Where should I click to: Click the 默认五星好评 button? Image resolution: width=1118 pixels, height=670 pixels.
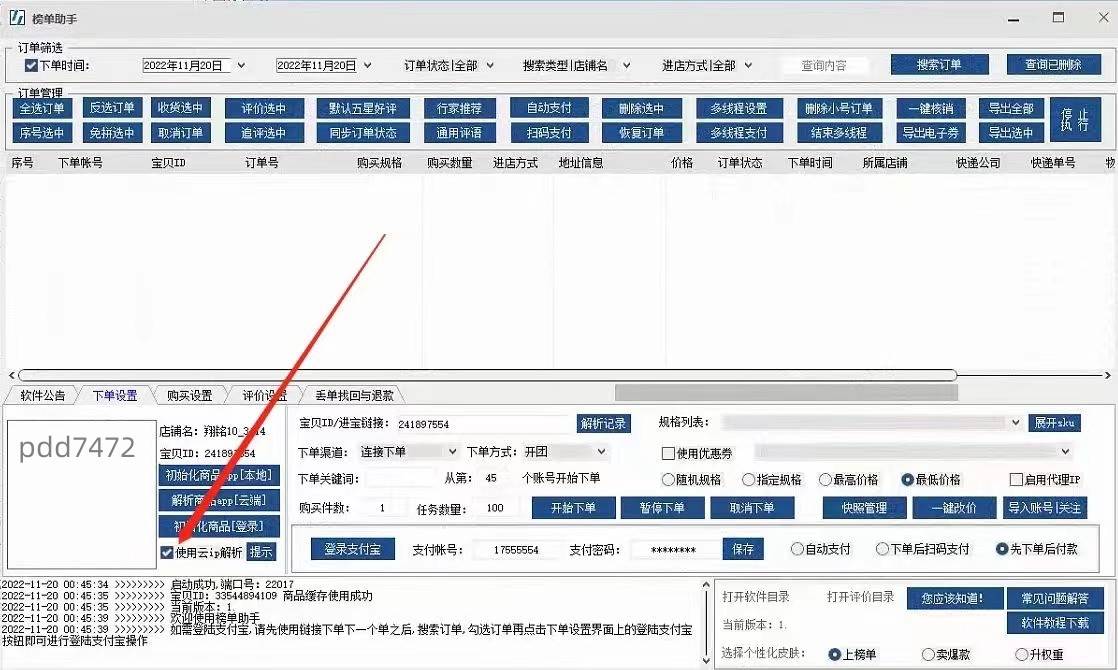(363, 108)
